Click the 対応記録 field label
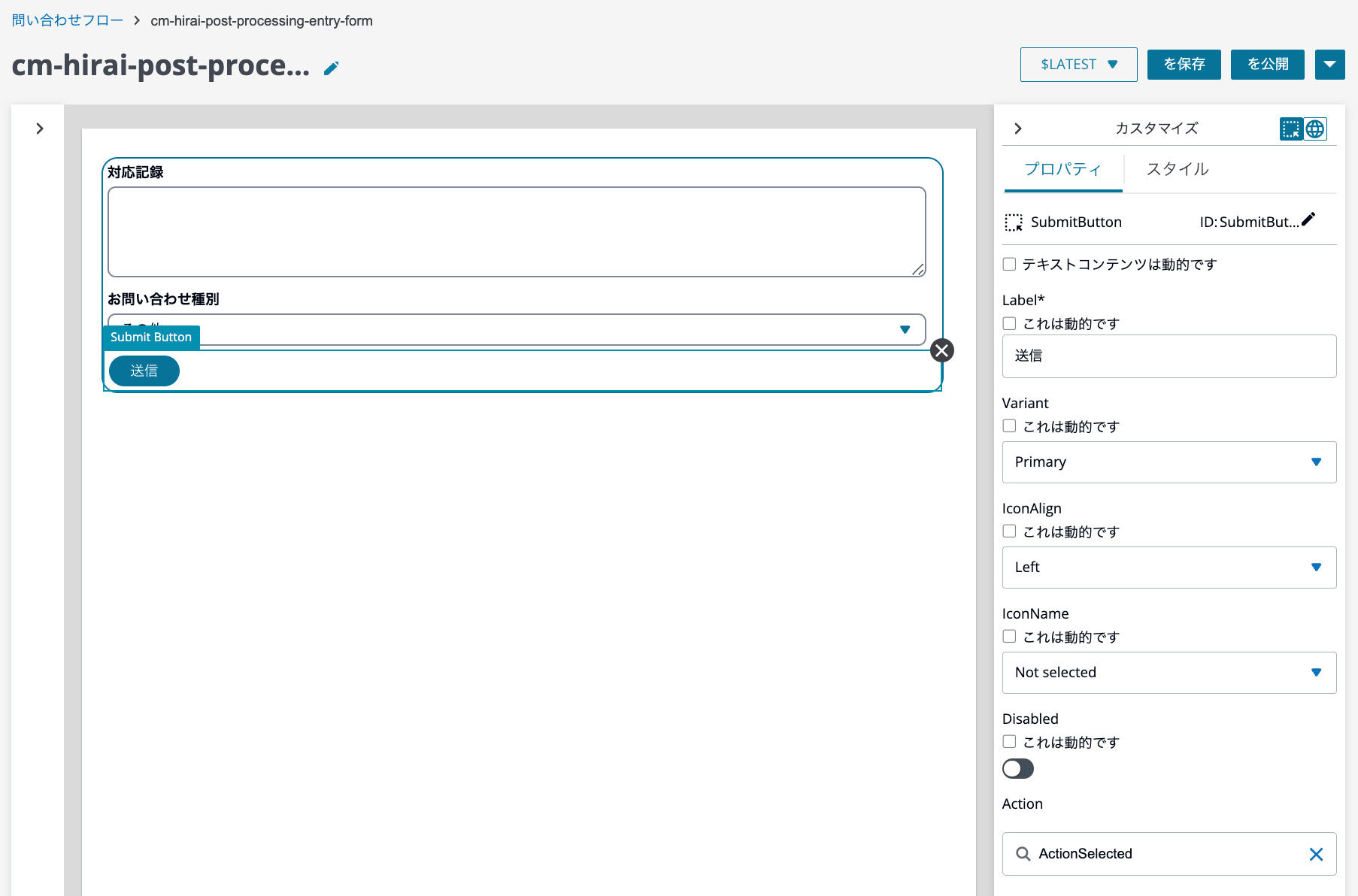1358x896 pixels. pyautogui.click(x=135, y=172)
